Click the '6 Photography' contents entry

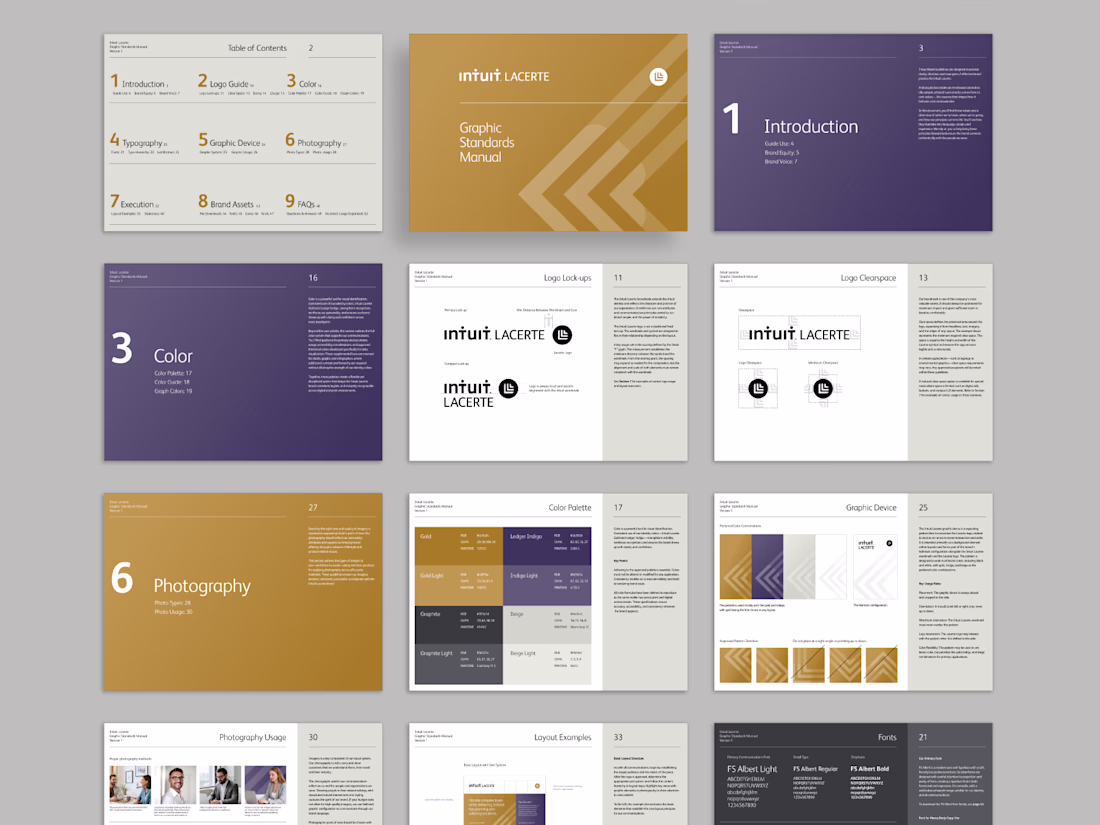pos(315,141)
